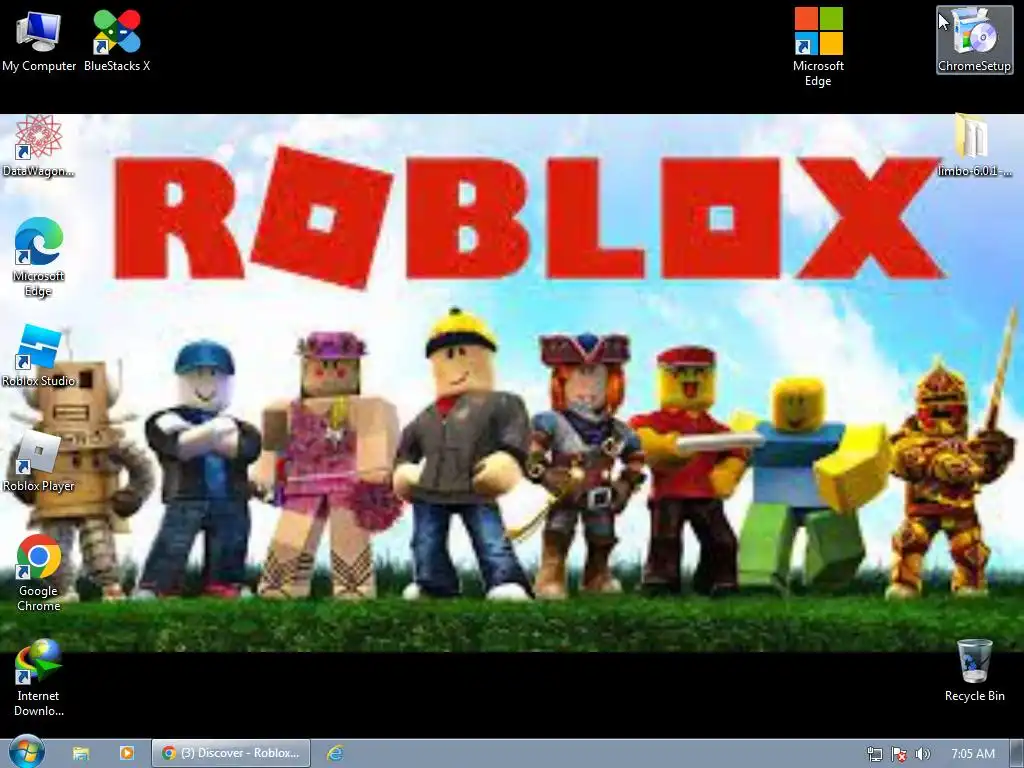
Task: Open the volume speaker tray icon
Action: 922,754
